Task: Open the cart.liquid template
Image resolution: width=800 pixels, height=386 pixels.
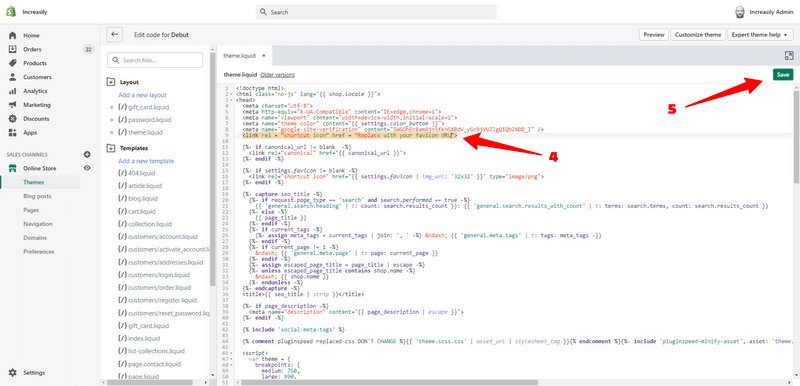Action: (x=137, y=211)
